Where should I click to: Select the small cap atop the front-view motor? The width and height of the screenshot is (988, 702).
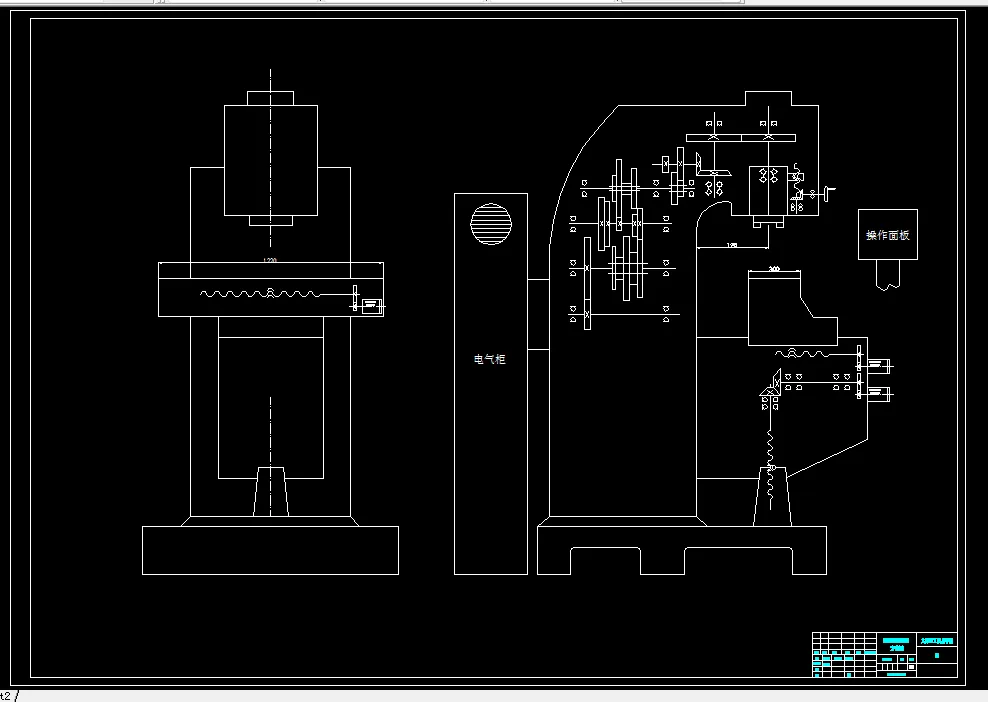(270, 98)
